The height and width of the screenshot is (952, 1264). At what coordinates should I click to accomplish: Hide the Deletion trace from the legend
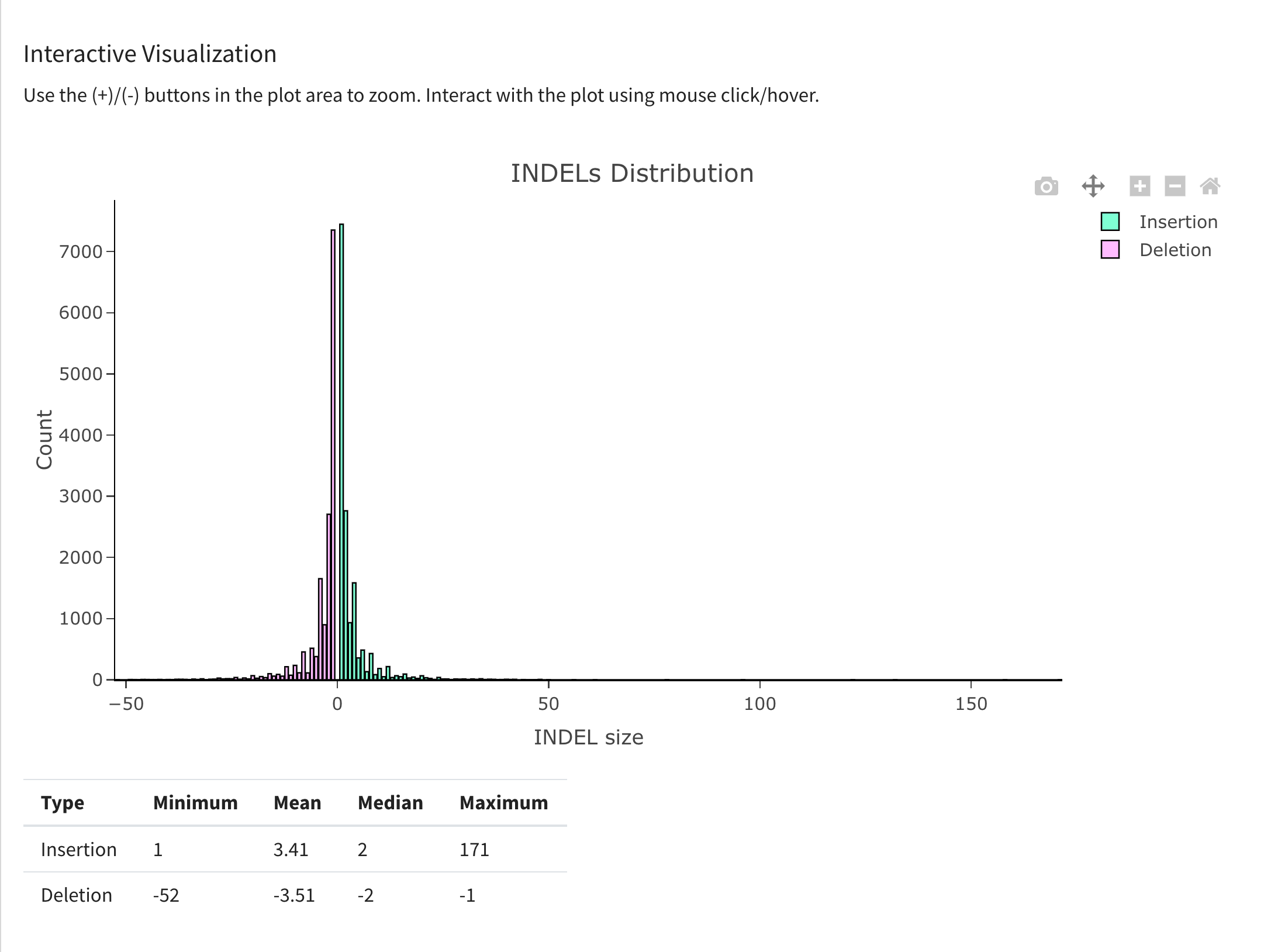click(x=1175, y=250)
